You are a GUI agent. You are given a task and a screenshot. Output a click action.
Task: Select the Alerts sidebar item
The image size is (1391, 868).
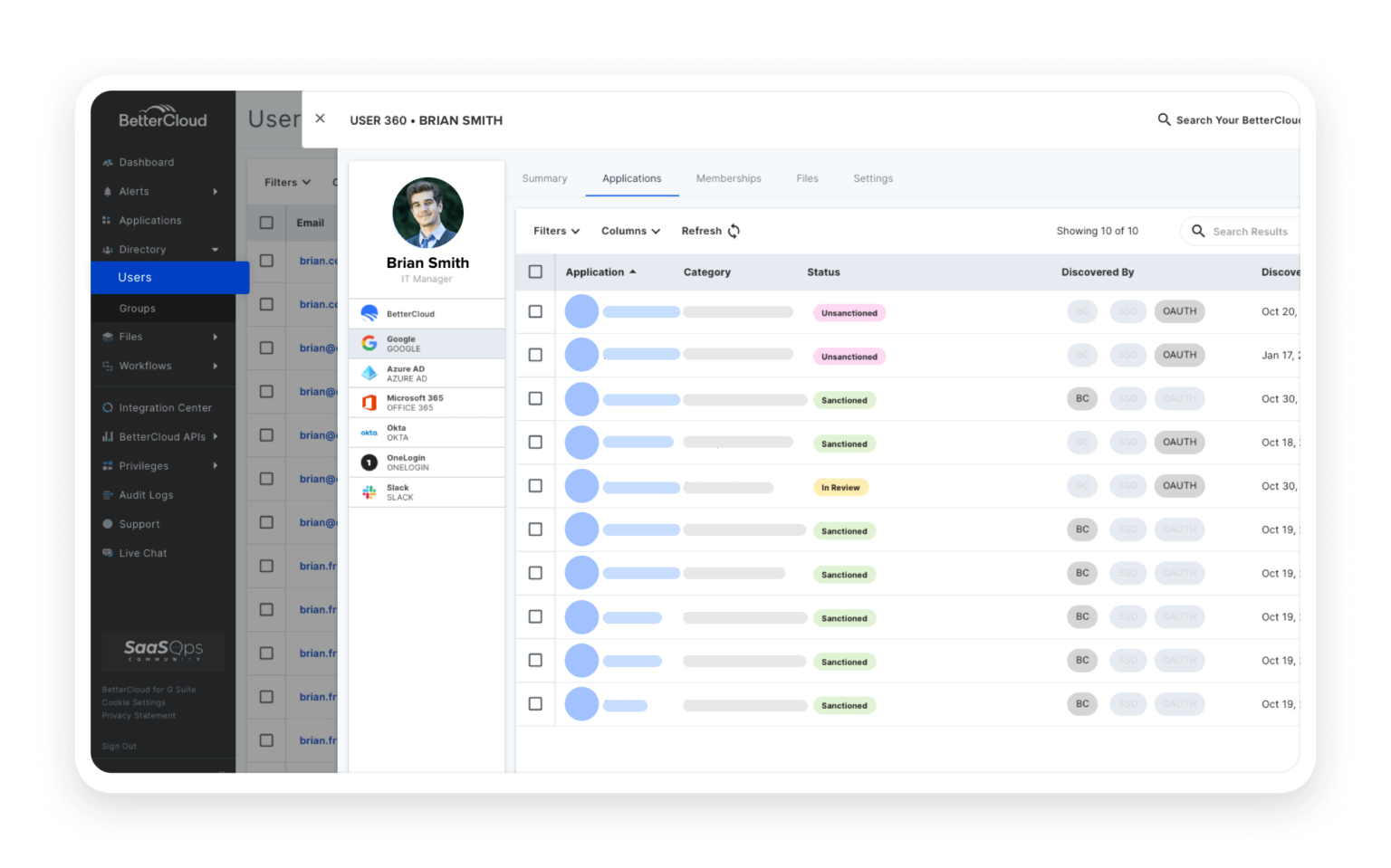pyautogui.click(x=135, y=191)
